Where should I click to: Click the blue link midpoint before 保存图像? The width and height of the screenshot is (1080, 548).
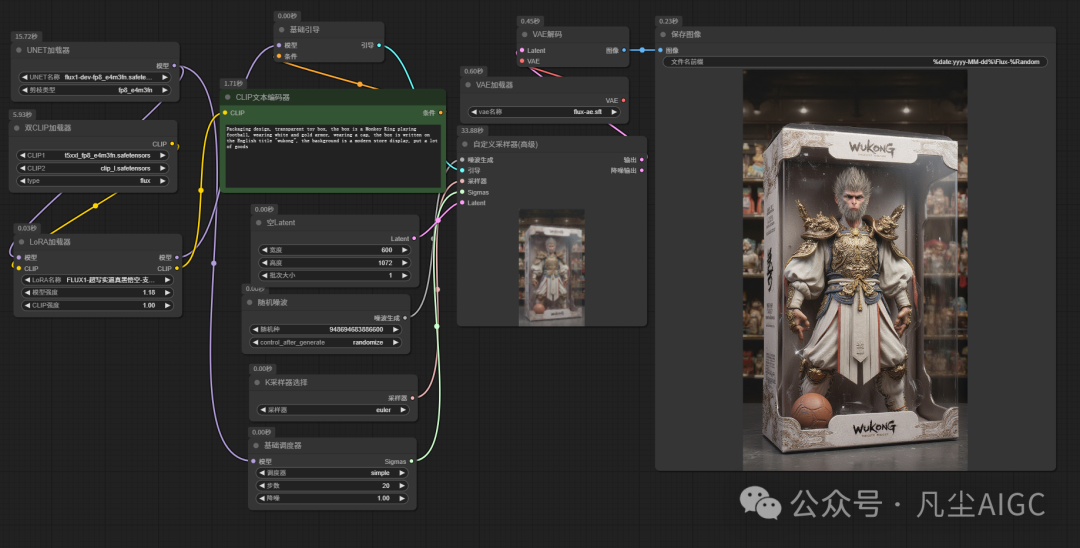click(x=642, y=50)
